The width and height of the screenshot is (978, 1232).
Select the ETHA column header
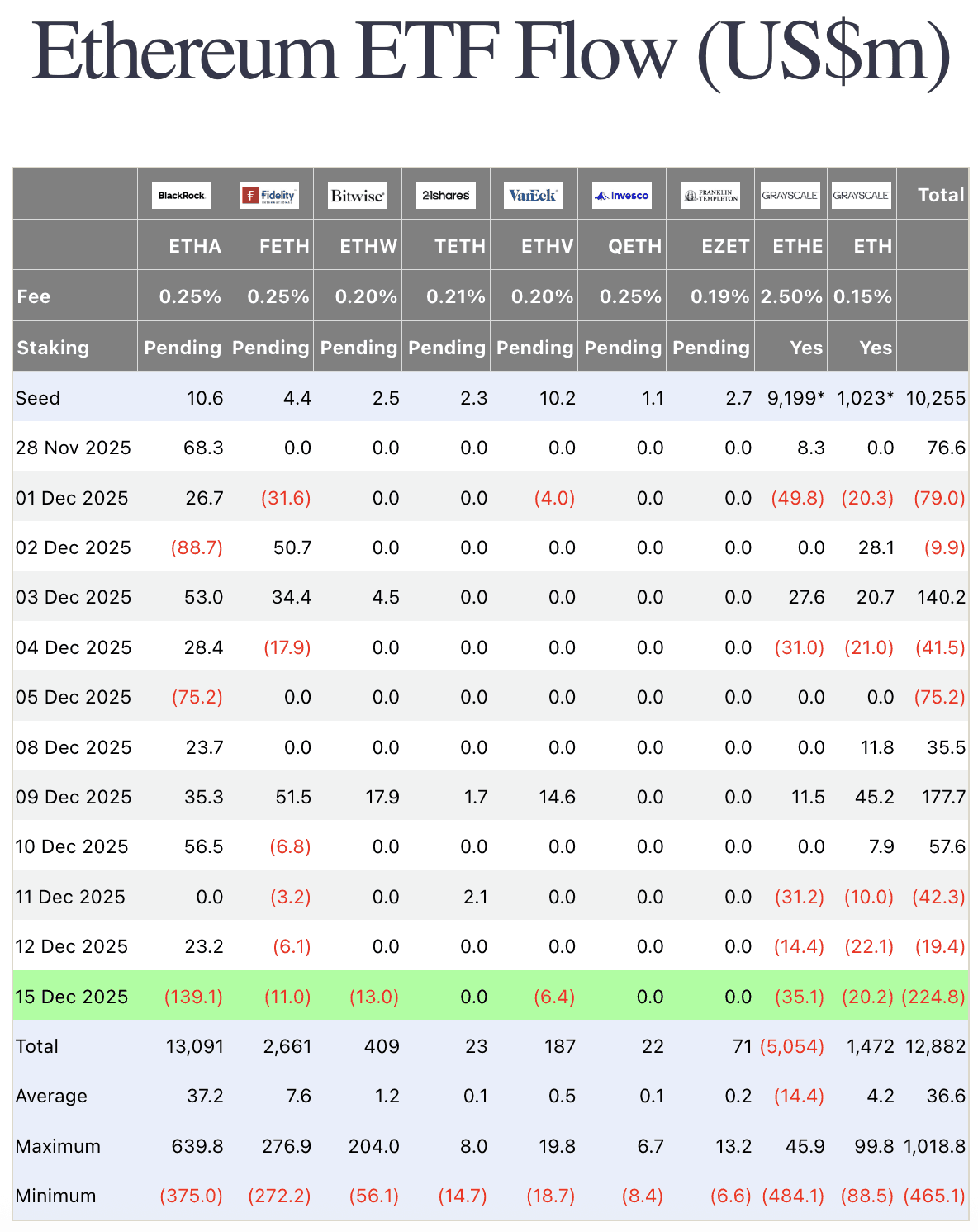194,246
